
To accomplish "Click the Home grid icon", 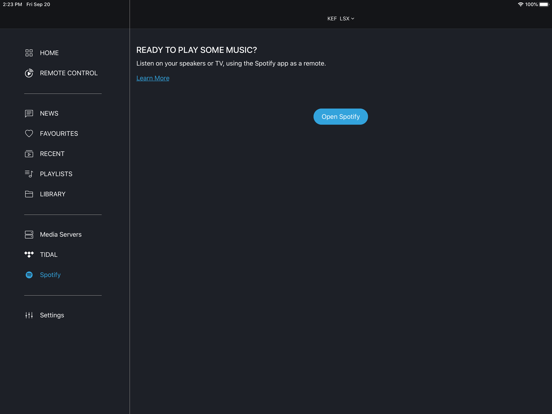I will point(29,53).
